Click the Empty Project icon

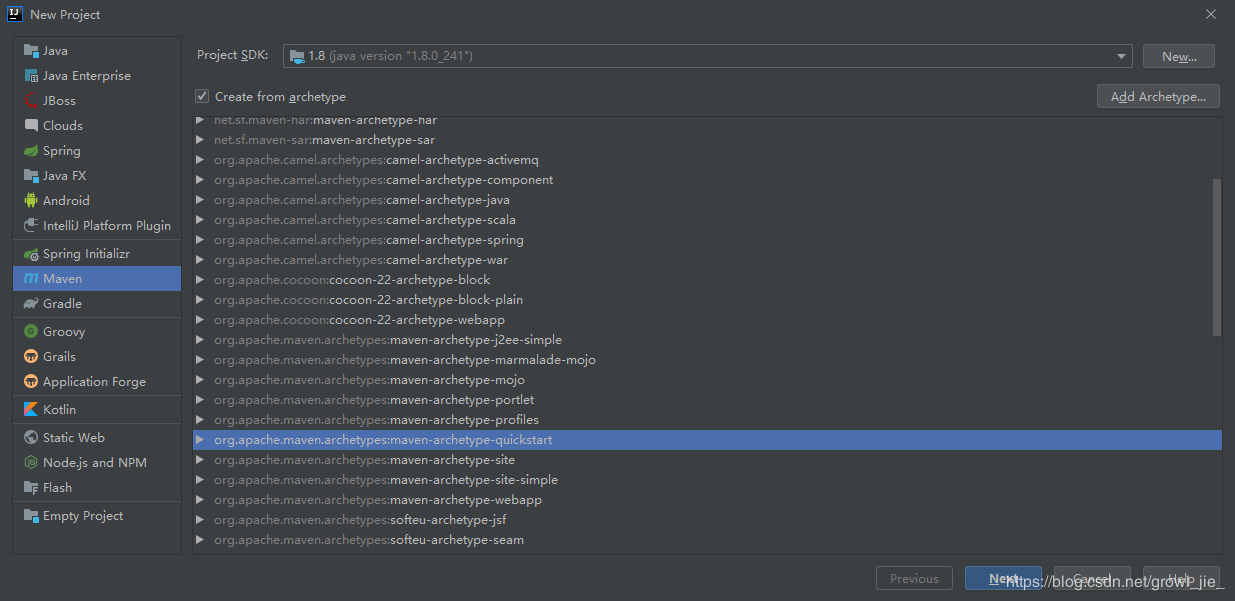(30, 516)
